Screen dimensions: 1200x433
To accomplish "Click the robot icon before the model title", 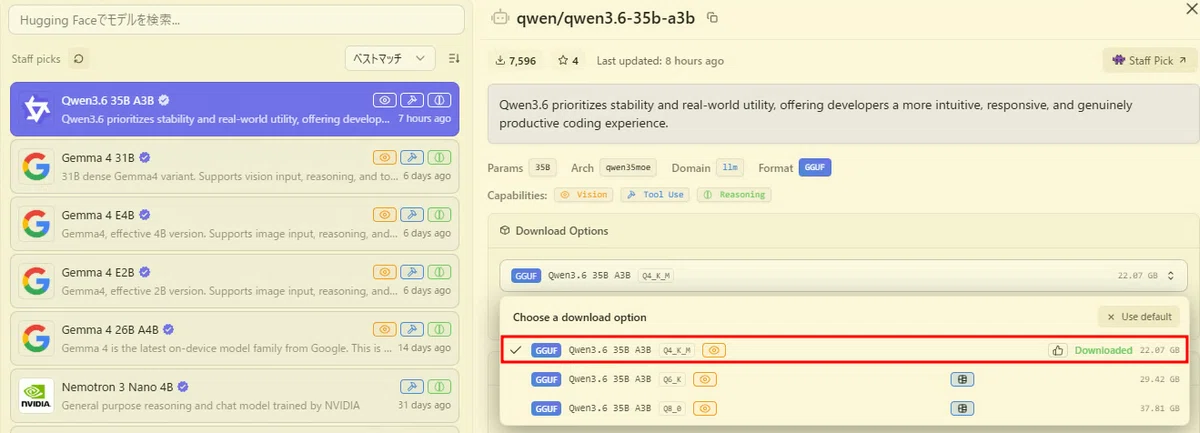I will tap(499, 18).
